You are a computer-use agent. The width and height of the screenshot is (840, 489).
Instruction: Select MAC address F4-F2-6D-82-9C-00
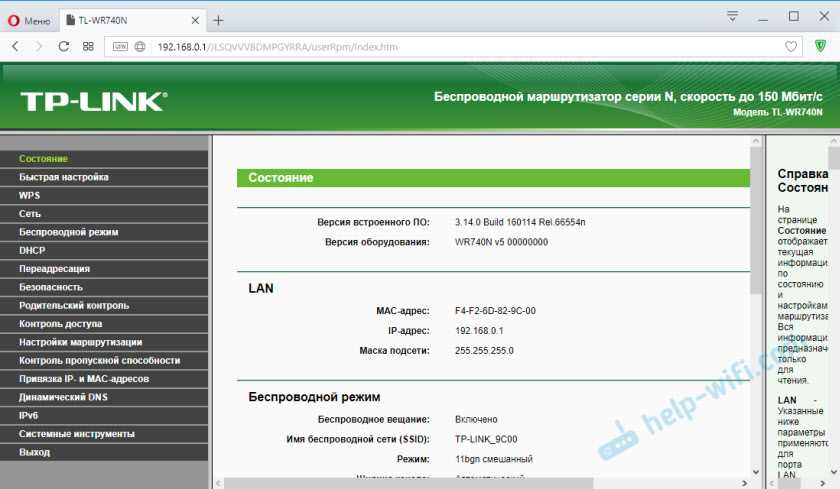pyautogui.click(x=495, y=311)
